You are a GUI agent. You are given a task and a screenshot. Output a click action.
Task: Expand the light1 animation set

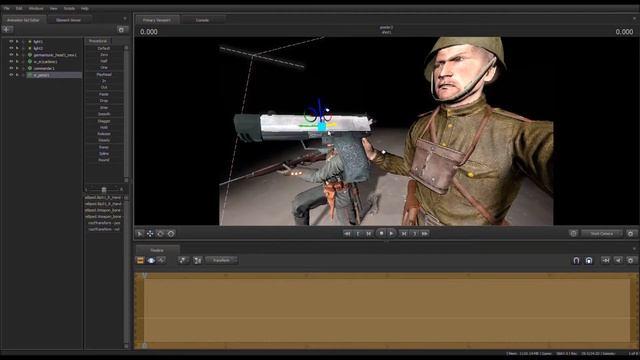click(x=23, y=42)
